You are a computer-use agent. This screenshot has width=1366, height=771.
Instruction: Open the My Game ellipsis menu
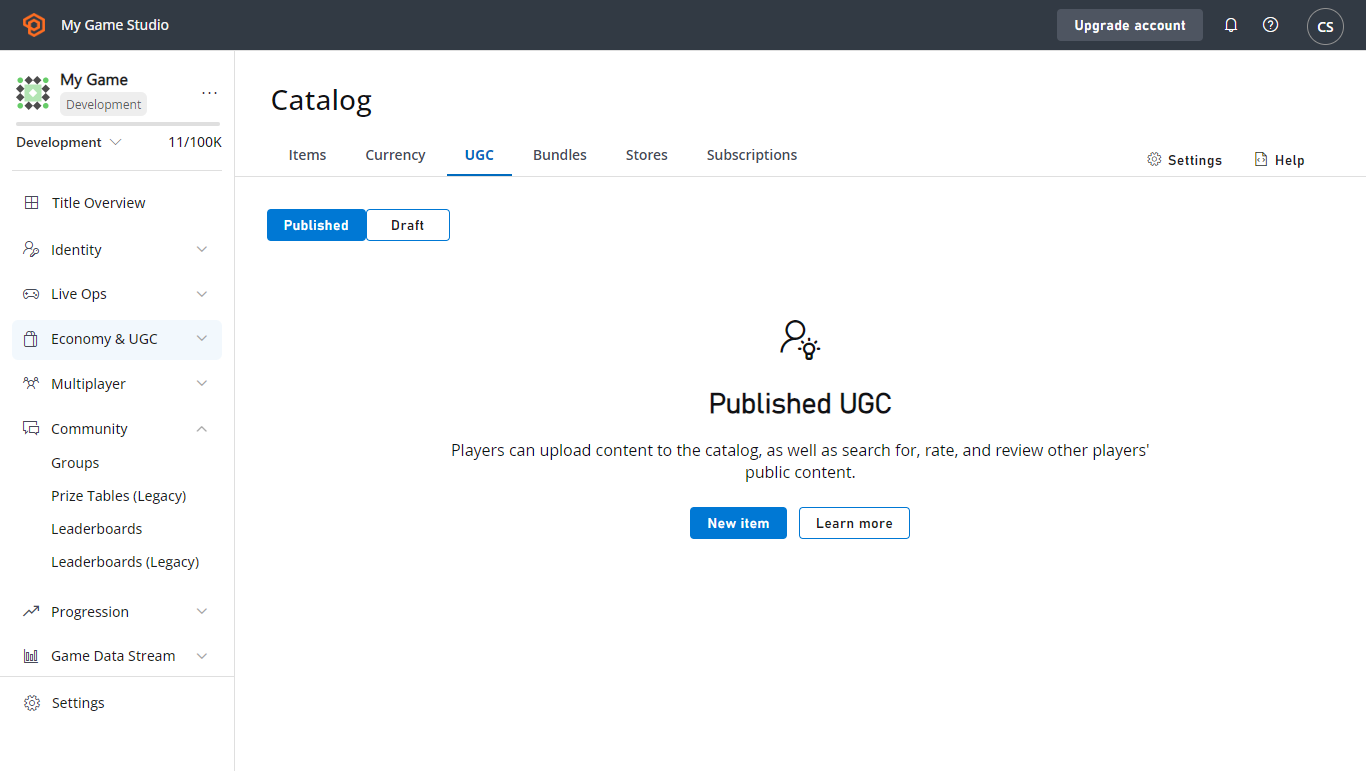click(209, 93)
